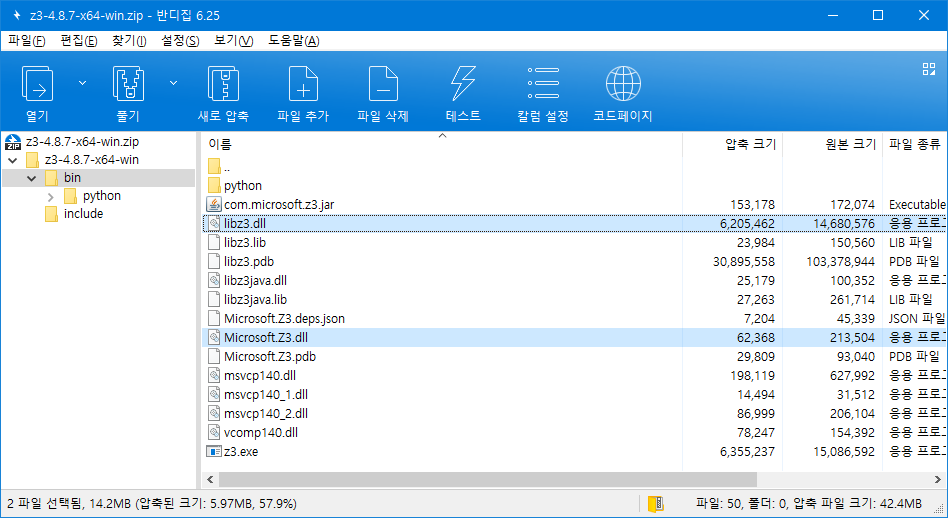This screenshot has height=518, width=948.
Task: Select the file name Microsoft.Z3.pdb
Action: 270,357
